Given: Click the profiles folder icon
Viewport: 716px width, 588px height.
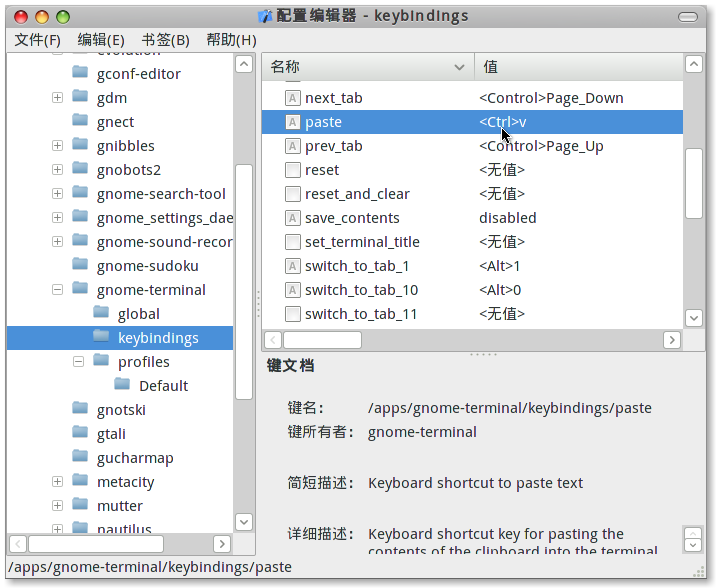Looking at the screenshot, I should point(101,360).
